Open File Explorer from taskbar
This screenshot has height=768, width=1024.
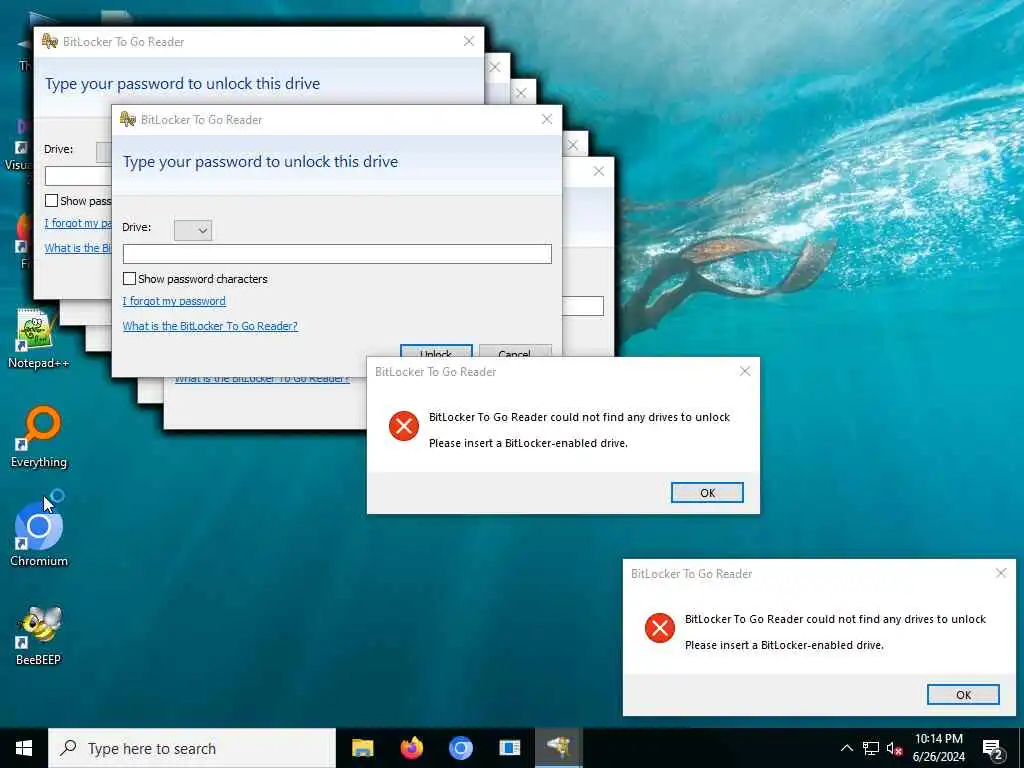pyautogui.click(x=362, y=748)
